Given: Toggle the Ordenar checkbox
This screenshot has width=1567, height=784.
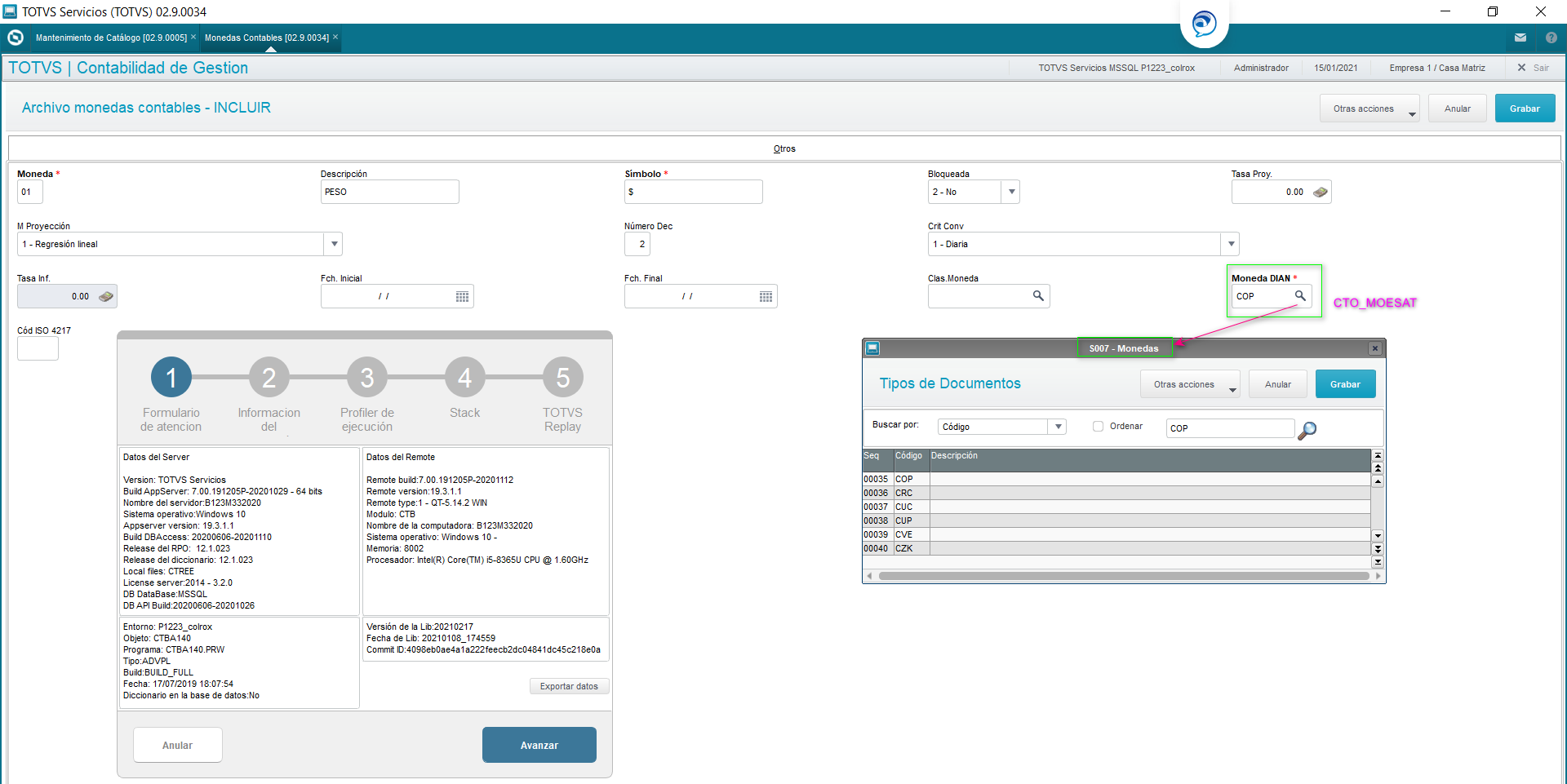Looking at the screenshot, I should [1099, 427].
